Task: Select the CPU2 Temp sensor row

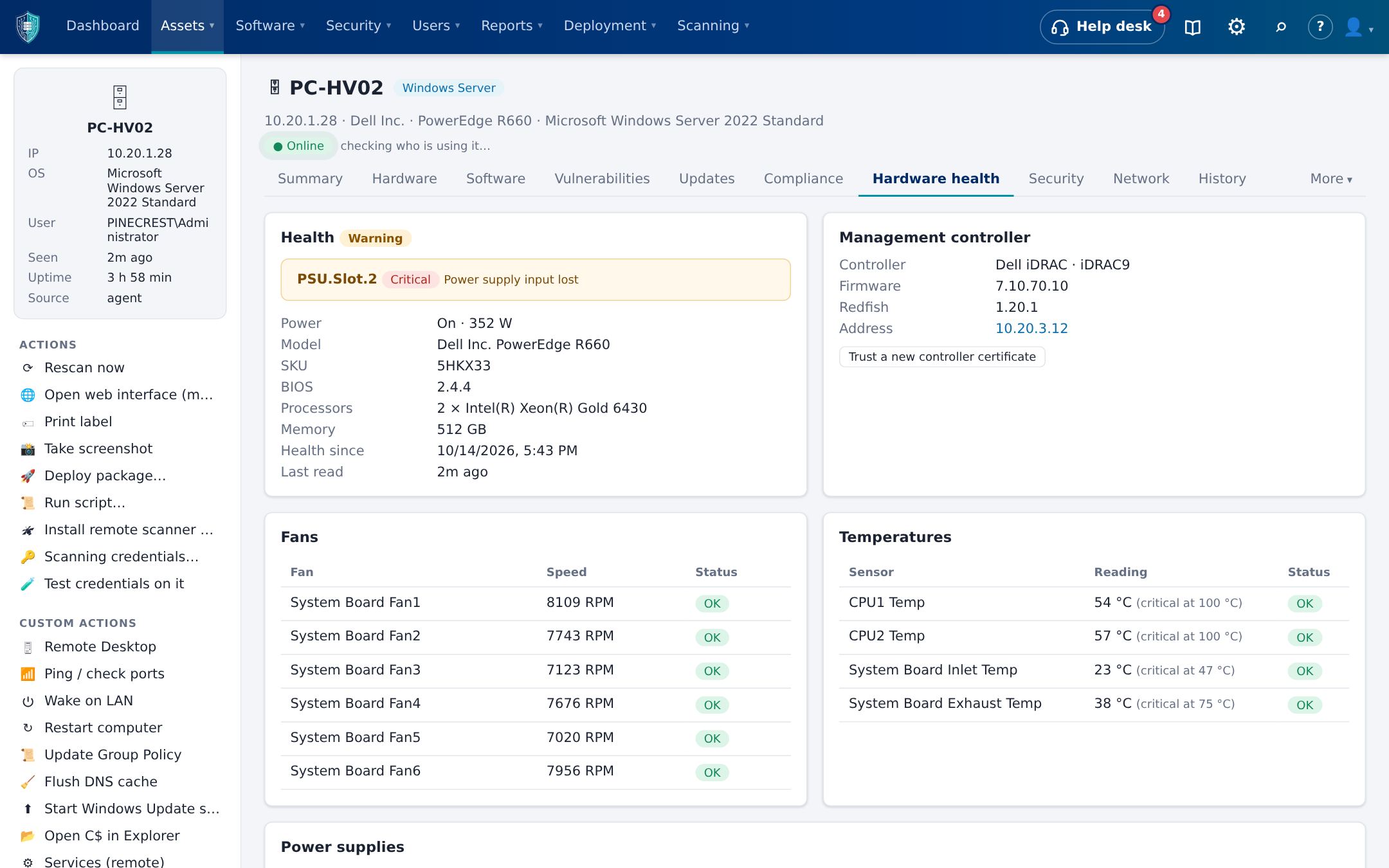Action: coord(1094,637)
